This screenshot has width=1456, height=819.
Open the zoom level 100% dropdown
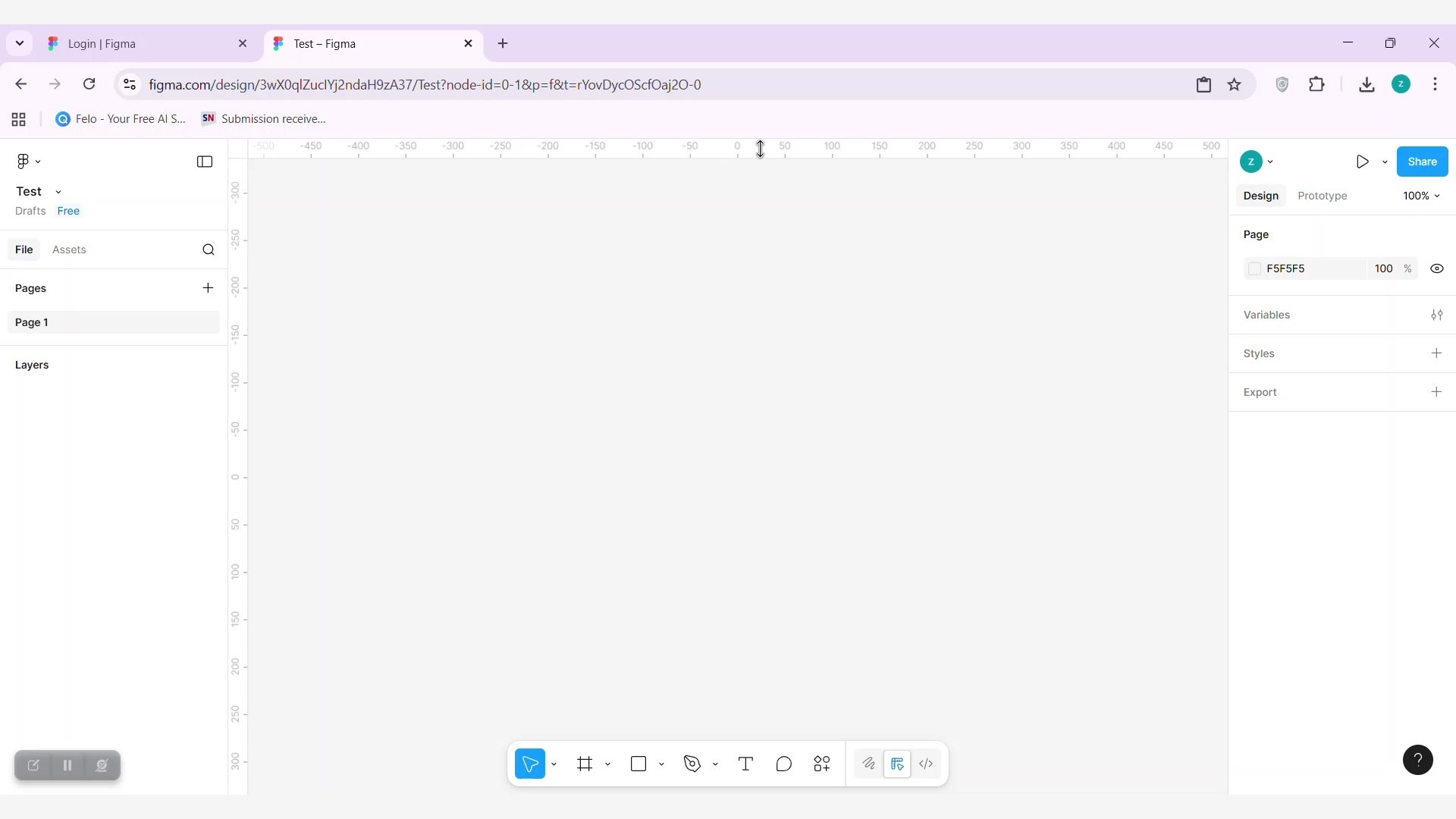pos(1421,196)
